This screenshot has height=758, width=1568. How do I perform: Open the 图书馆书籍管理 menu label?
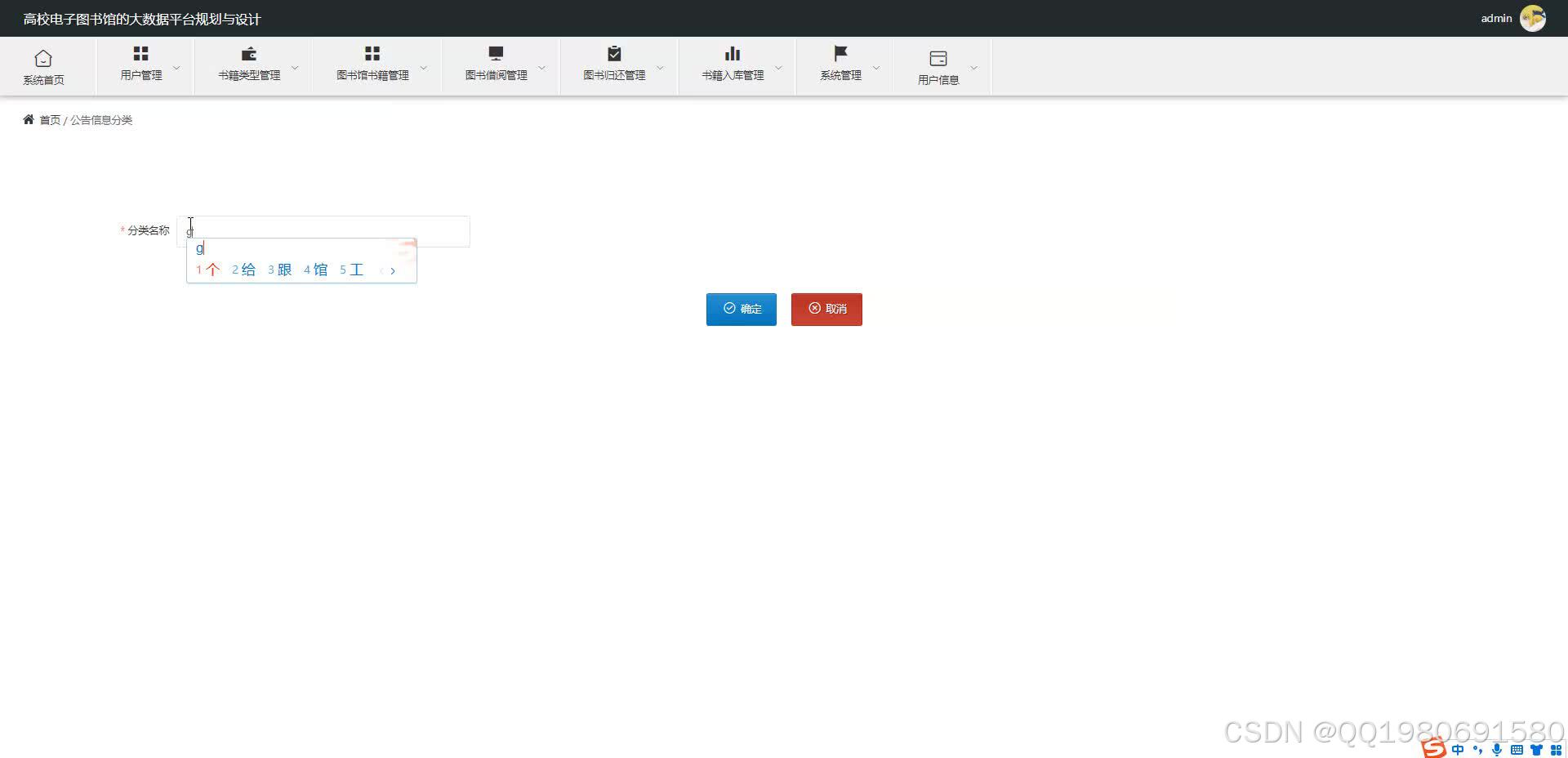372,75
